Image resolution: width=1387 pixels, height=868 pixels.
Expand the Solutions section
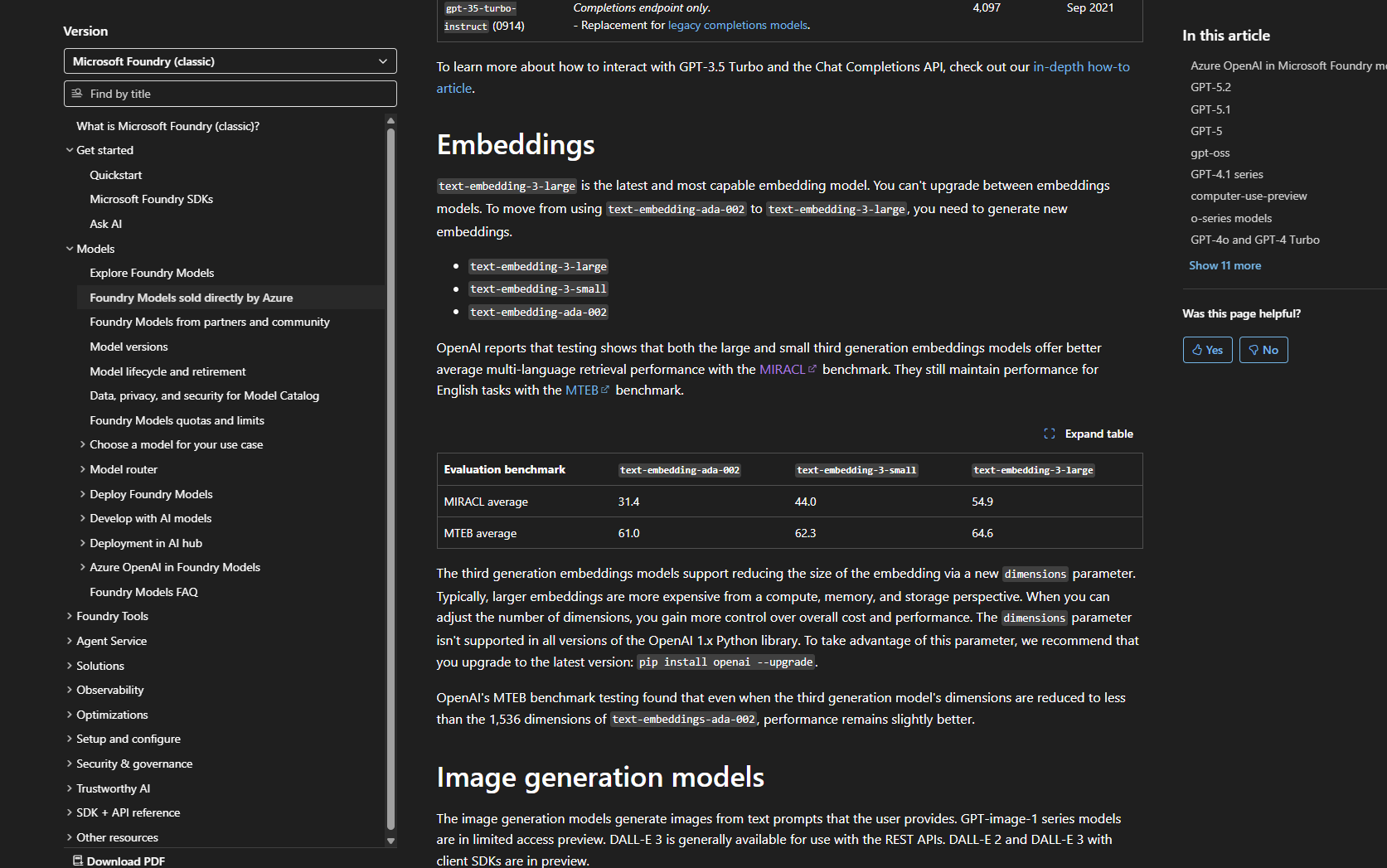[70, 666]
